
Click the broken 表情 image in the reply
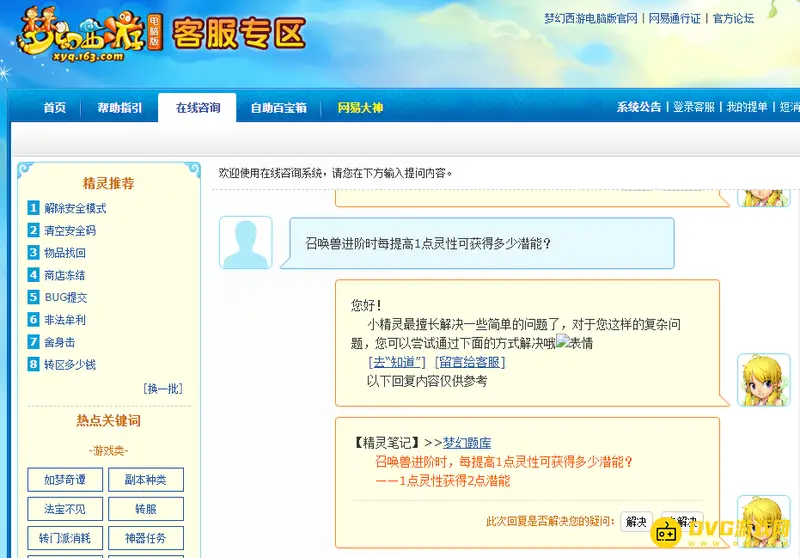[x=574, y=343]
